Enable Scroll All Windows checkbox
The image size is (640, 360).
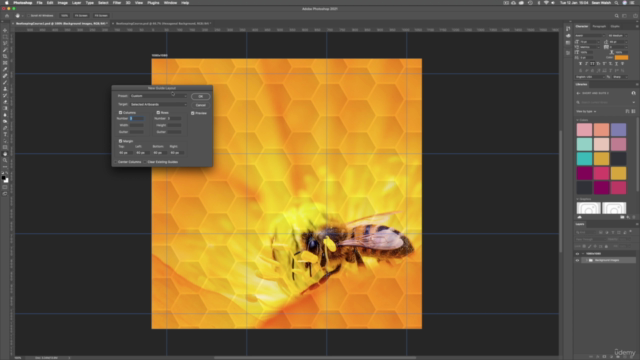29,16
